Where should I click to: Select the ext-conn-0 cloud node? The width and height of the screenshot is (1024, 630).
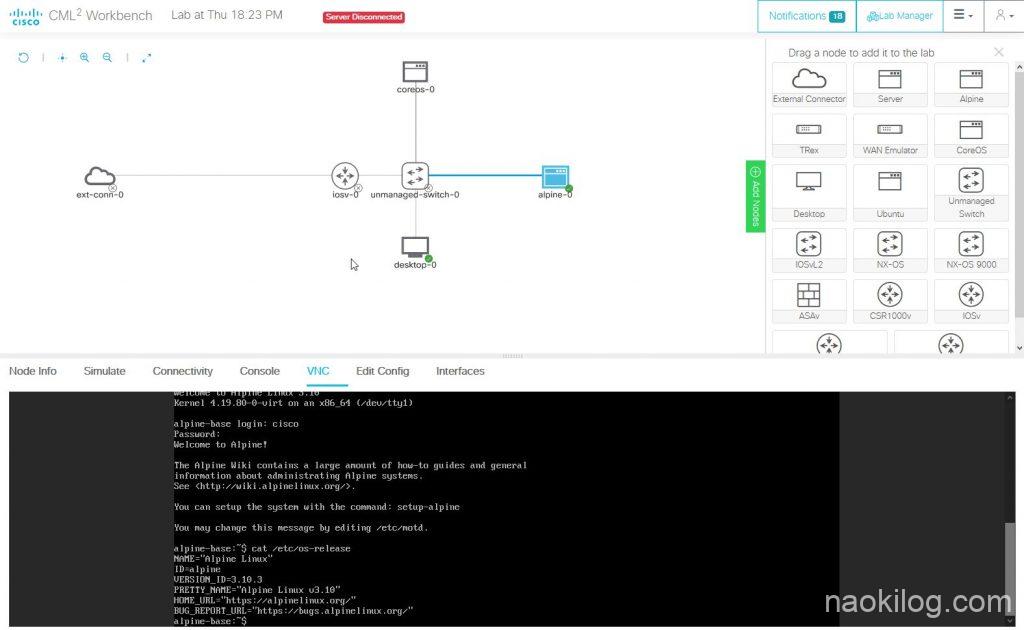pos(100,176)
